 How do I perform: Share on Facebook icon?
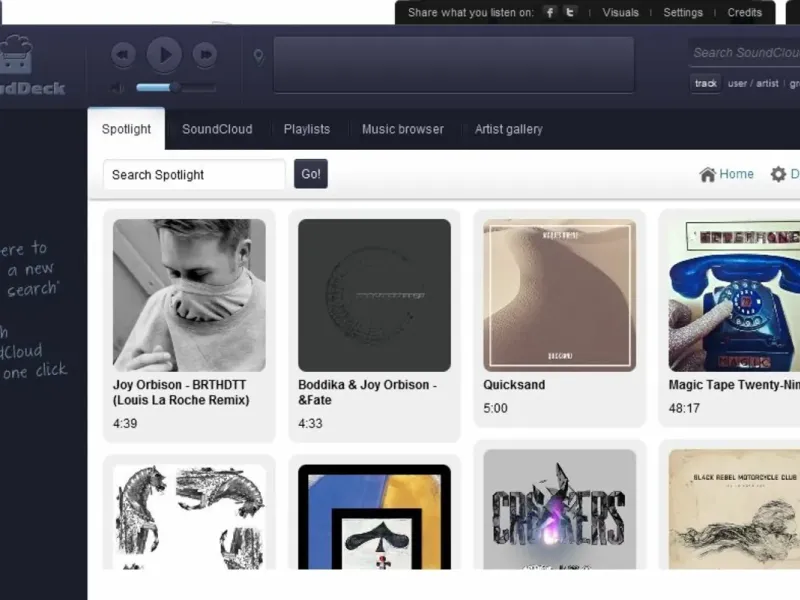pyautogui.click(x=549, y=12)
